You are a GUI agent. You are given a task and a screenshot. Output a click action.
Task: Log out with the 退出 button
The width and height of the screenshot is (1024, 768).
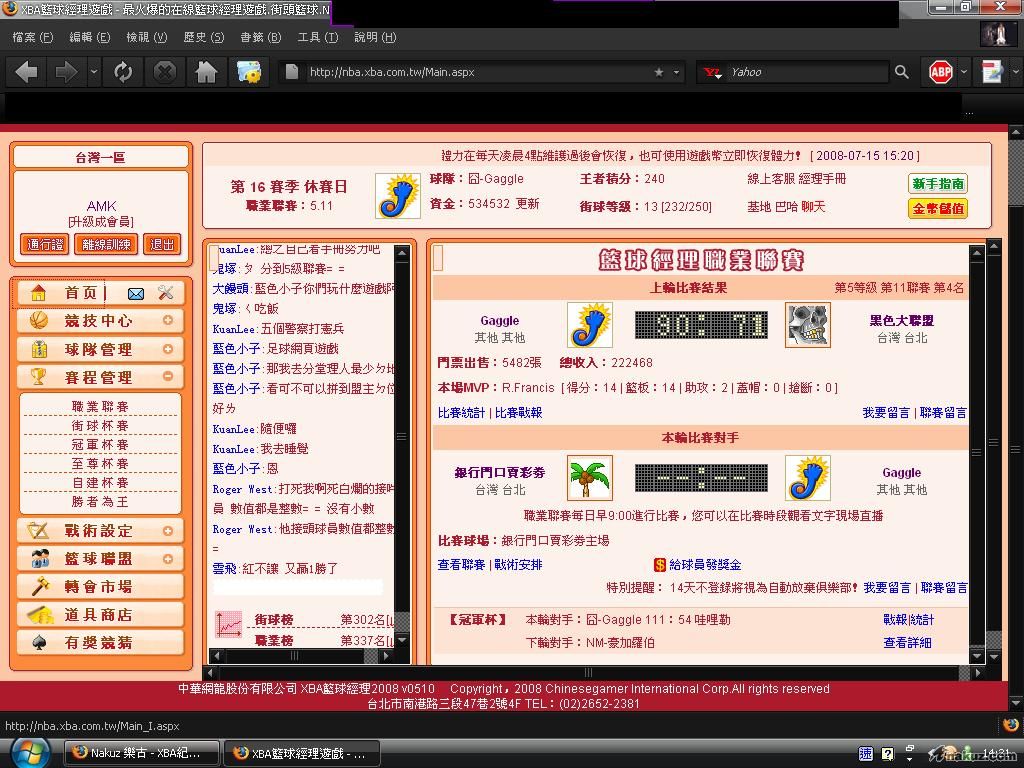tap(162, 244)
